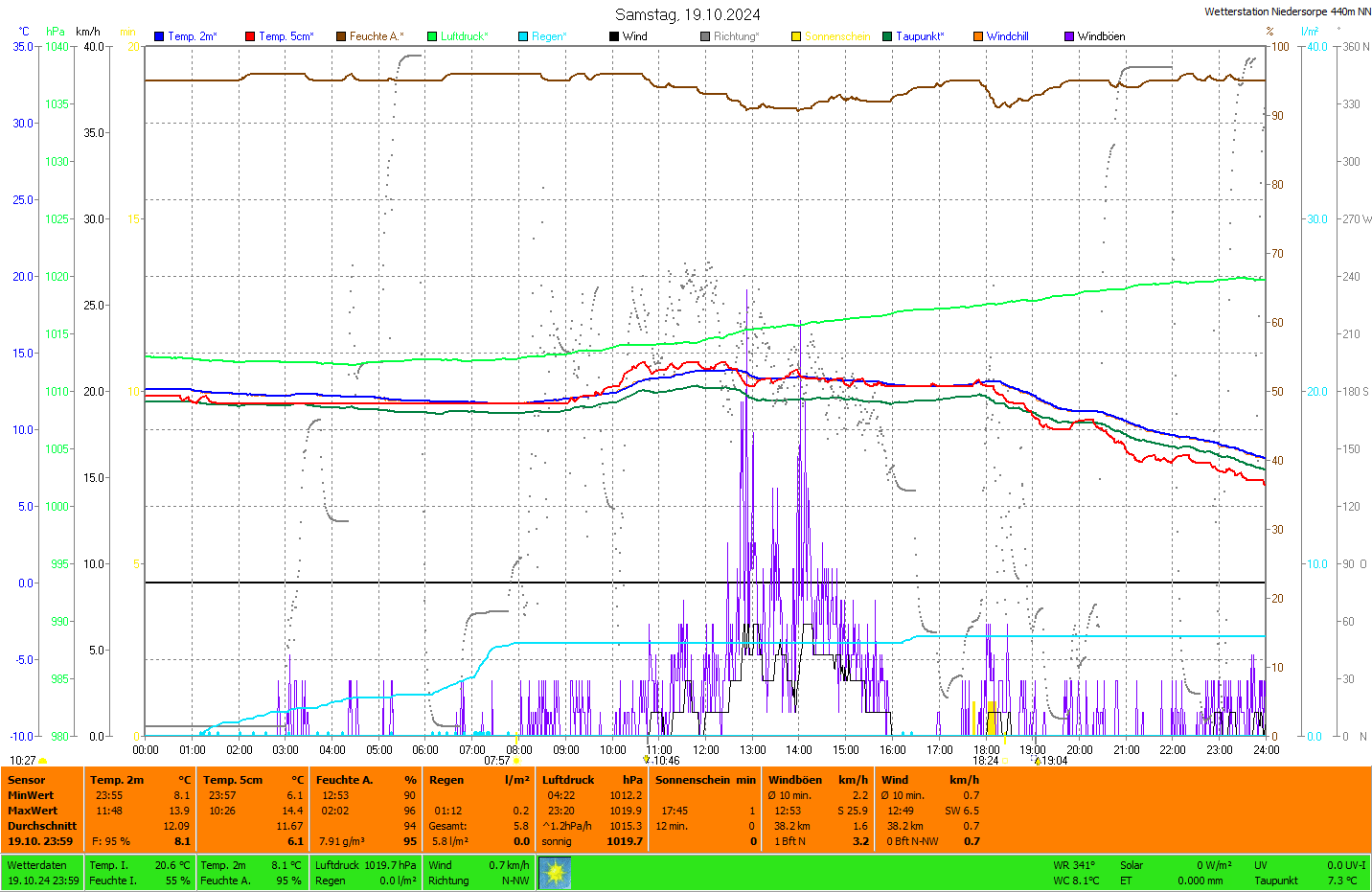Click the black Wind legend square

point(614,36)
